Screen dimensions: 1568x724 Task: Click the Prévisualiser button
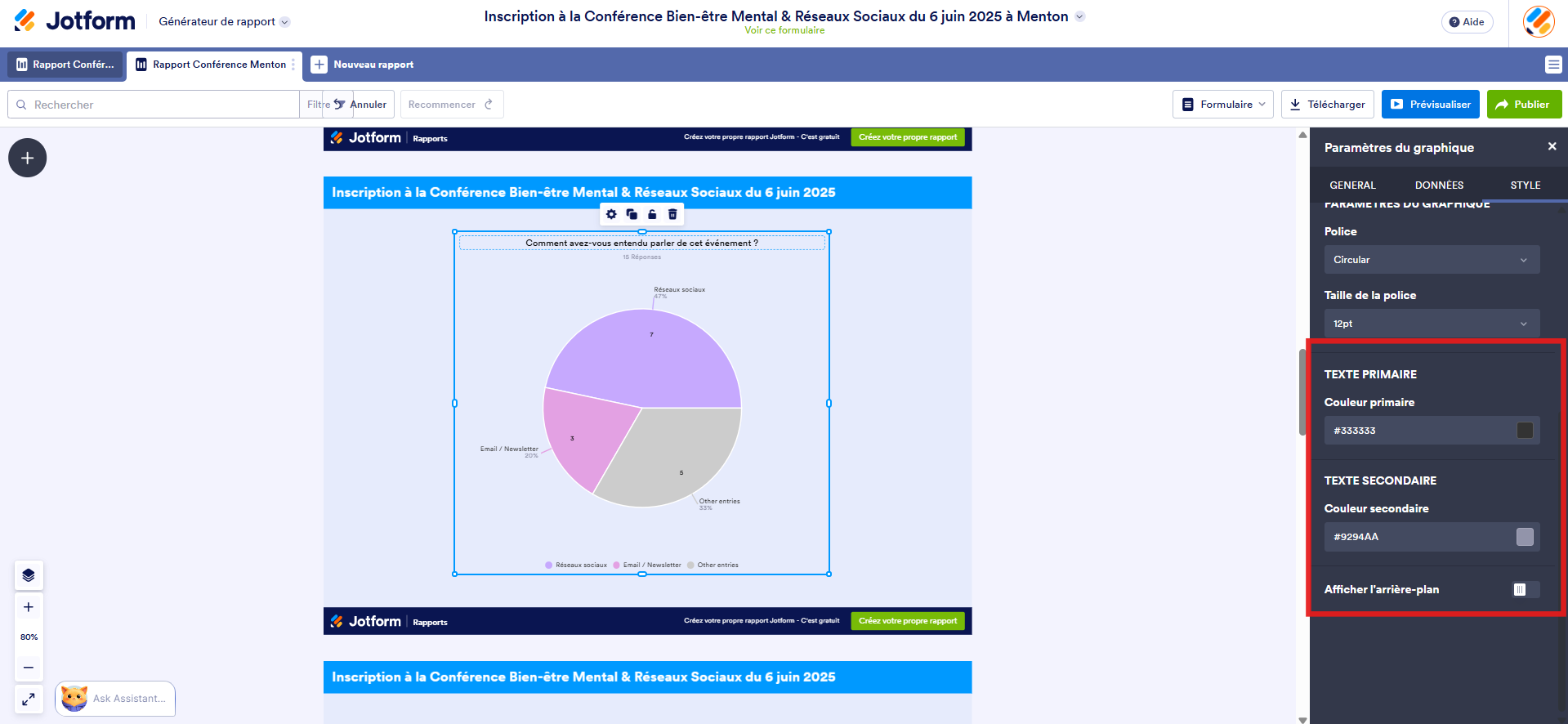[1430, 105]
